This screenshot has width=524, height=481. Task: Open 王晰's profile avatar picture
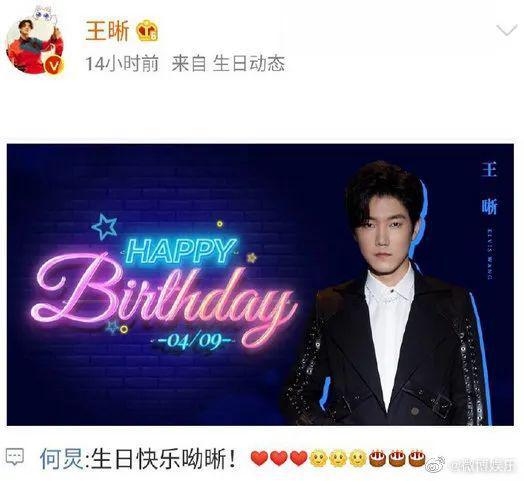coord(35,46)
